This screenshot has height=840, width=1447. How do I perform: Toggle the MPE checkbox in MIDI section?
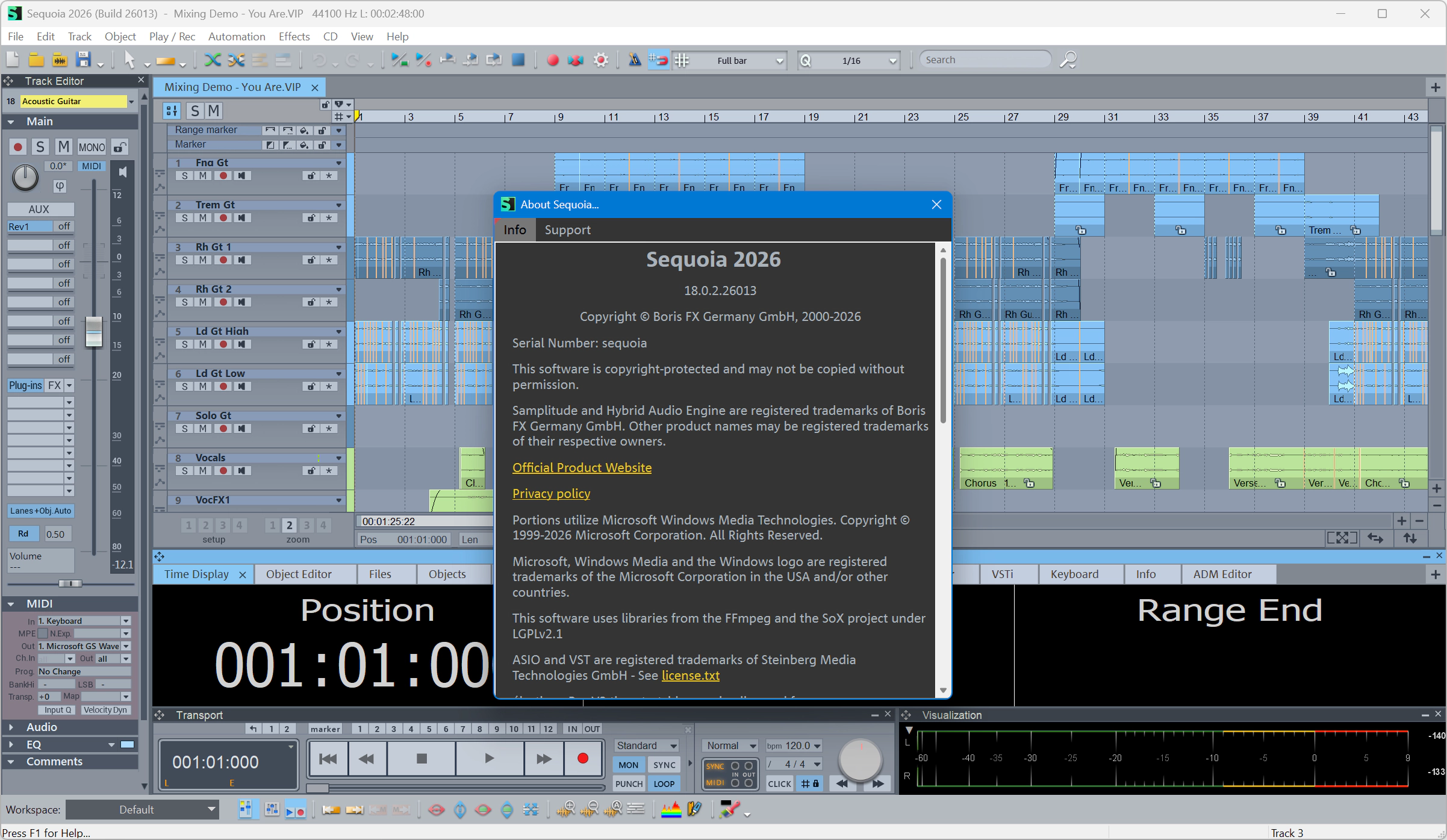tap(43, 633)
